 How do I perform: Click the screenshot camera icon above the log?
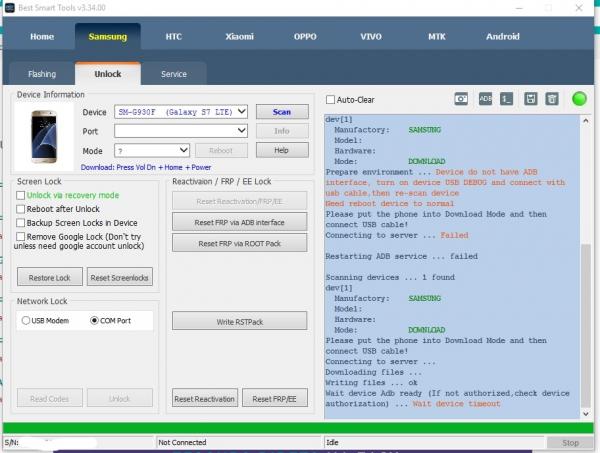click(x=461, y=99)
